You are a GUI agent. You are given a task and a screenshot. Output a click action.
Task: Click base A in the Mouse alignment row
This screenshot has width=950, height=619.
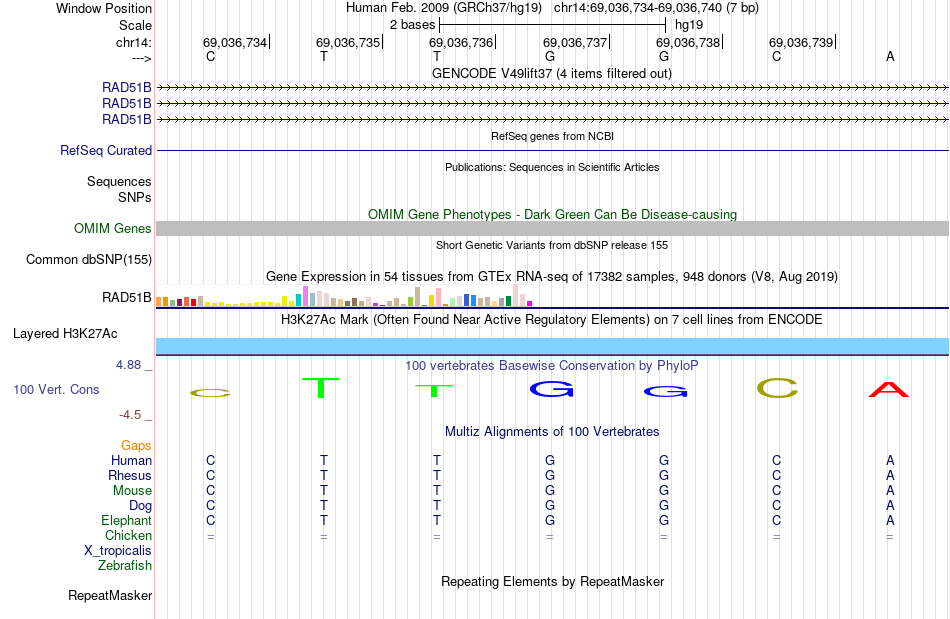coord(890,491)
